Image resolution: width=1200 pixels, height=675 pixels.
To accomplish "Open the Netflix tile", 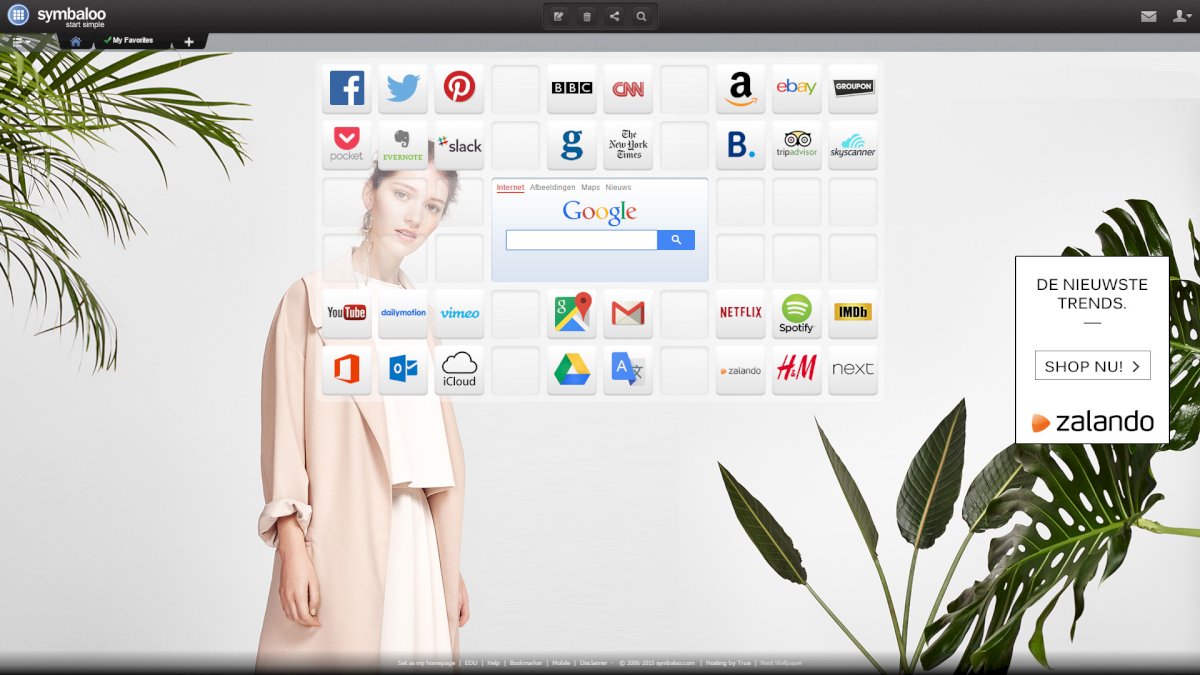I will pyautogui.click(x=741, y=314).
